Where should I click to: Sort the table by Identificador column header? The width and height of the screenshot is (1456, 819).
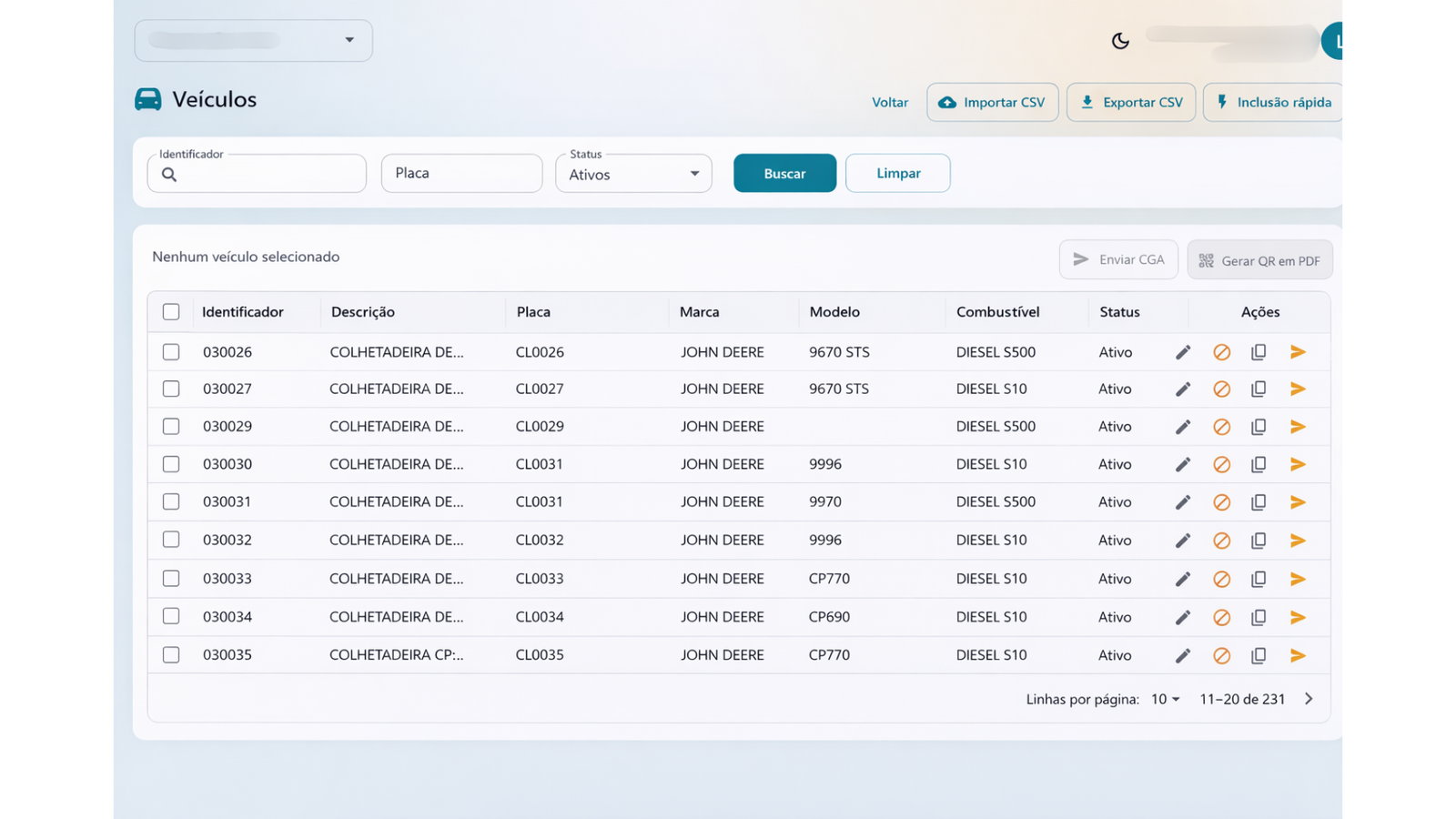tap(243, 312)
